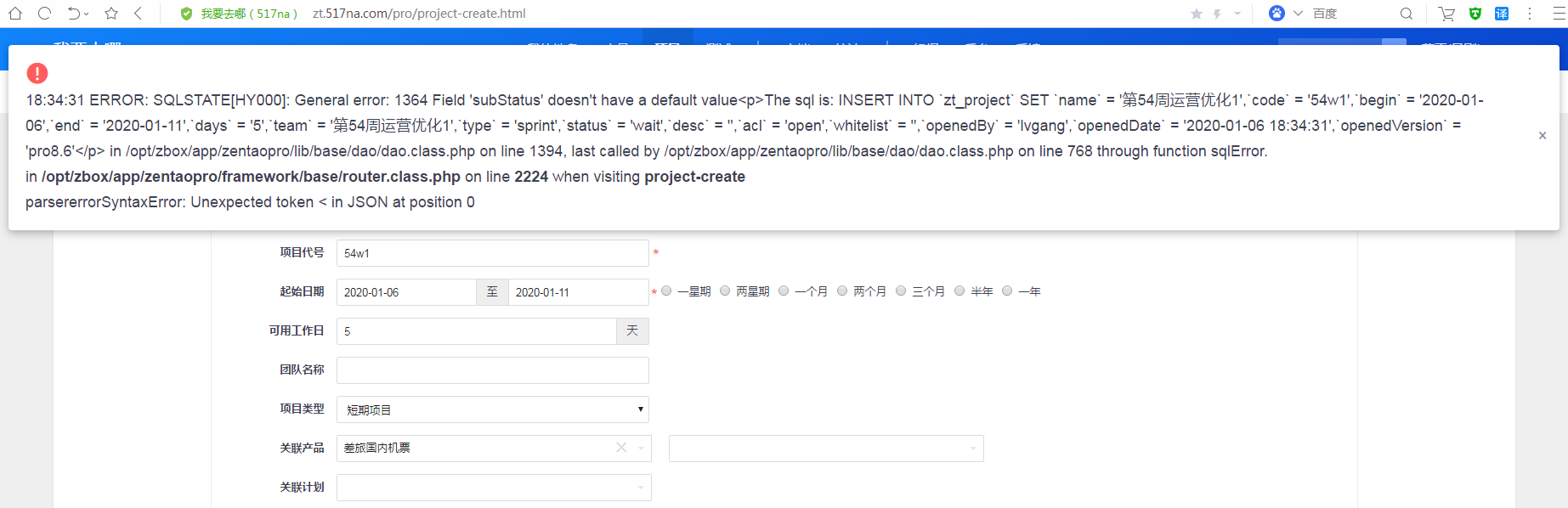Click the Baidu paw search engine icon

1276,14
